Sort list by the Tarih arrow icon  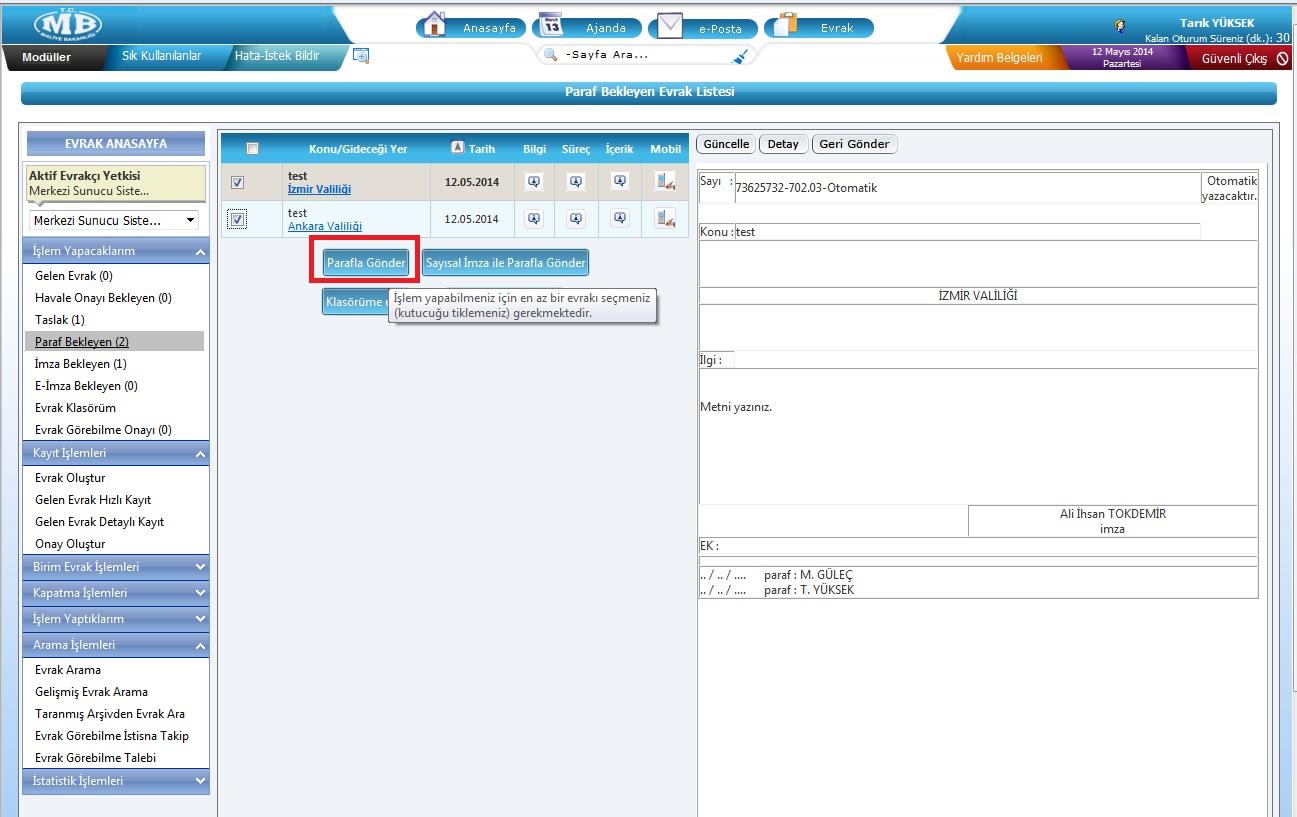pos(457,148)
